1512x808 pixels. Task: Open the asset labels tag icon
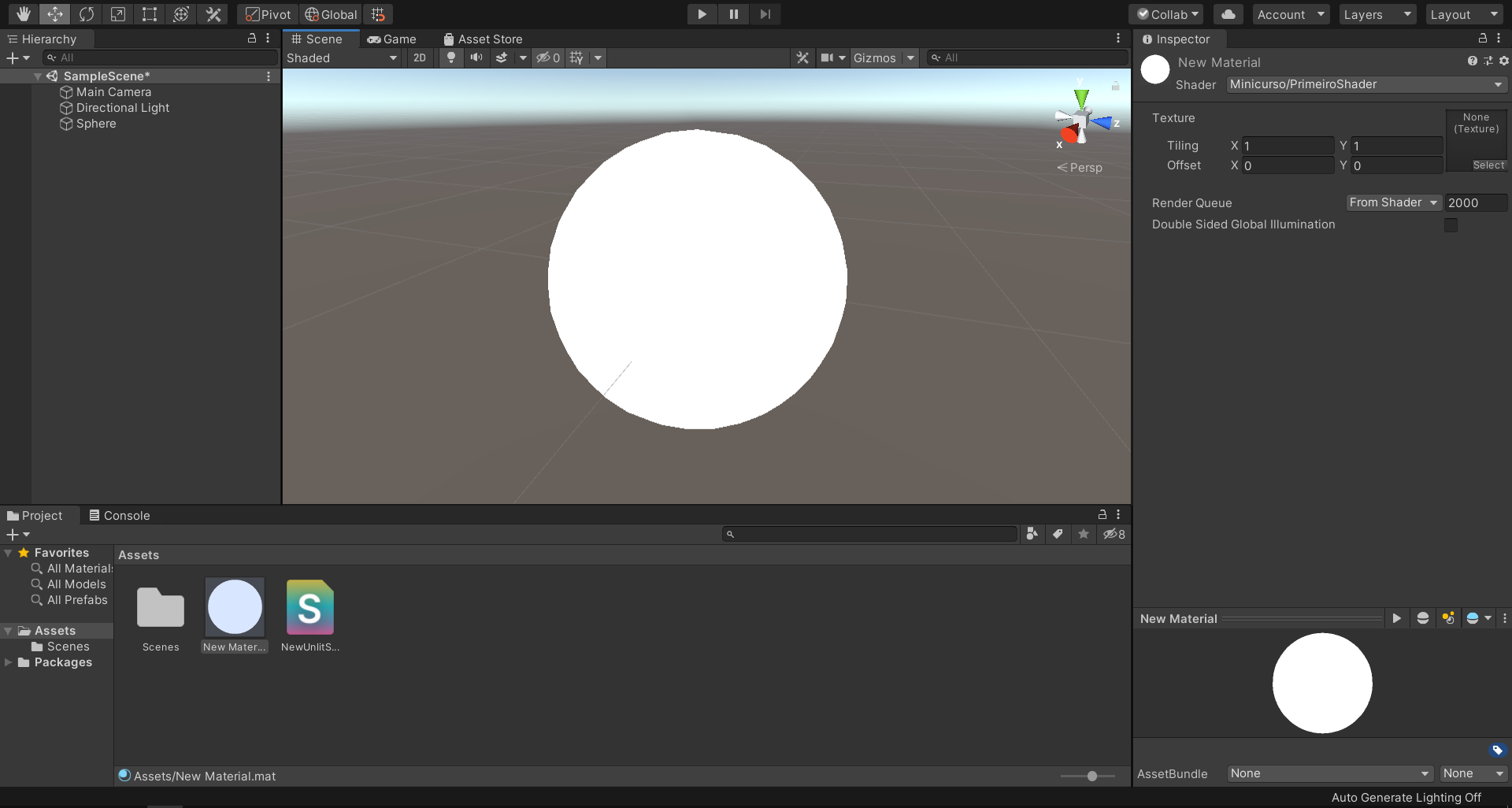(1498, 750)
